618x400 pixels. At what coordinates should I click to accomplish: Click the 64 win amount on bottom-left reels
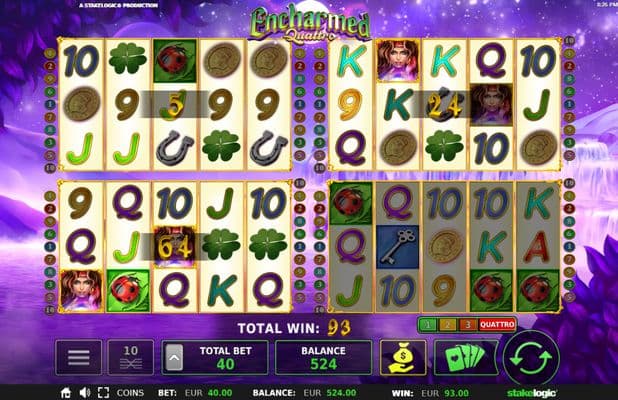point(174,248)
